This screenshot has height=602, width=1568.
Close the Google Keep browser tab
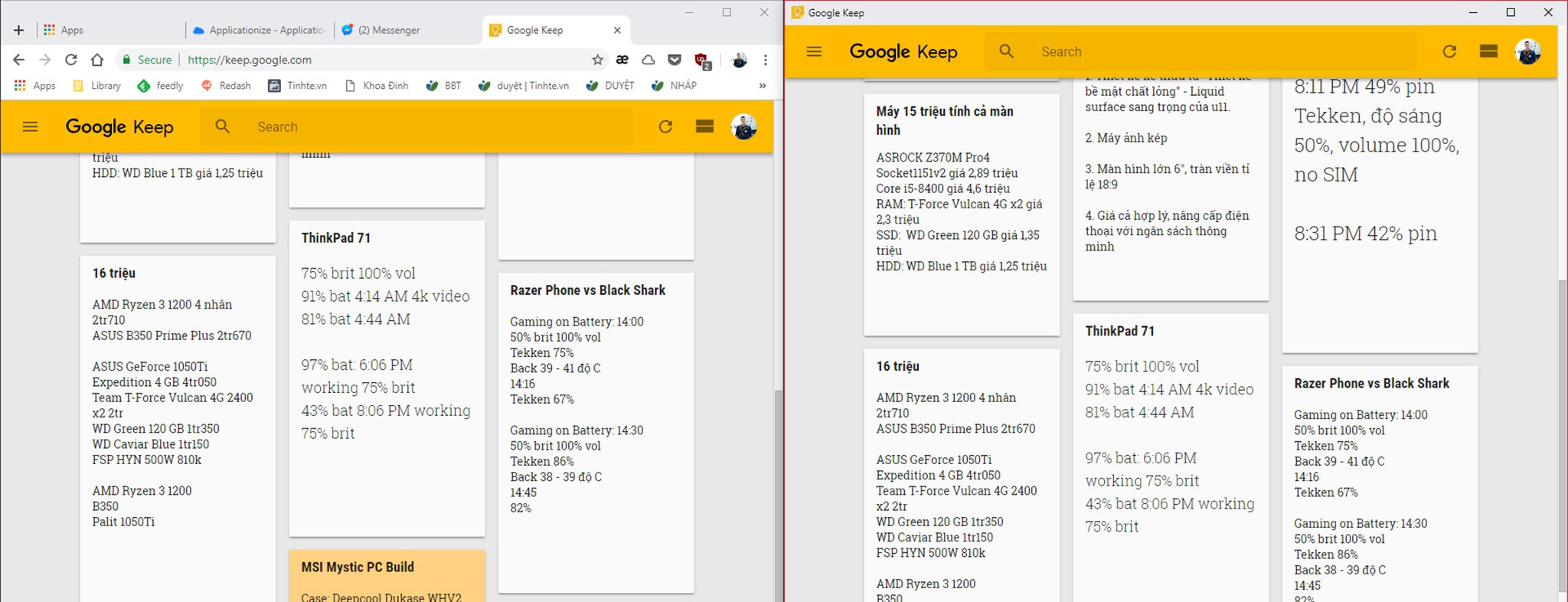coord(617,30)
